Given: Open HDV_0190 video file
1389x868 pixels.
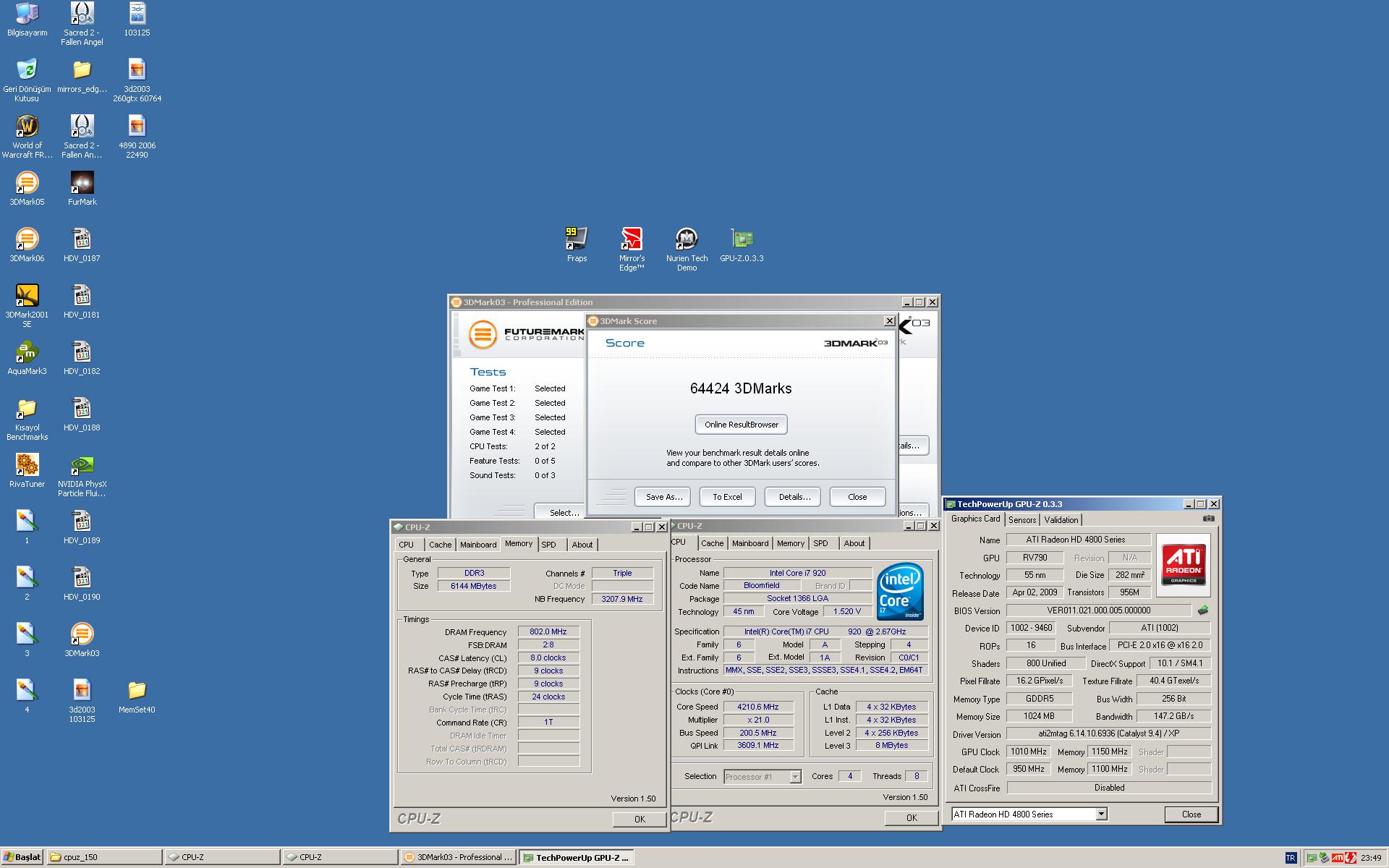Looking at the screenshot, I should (82, 584).
